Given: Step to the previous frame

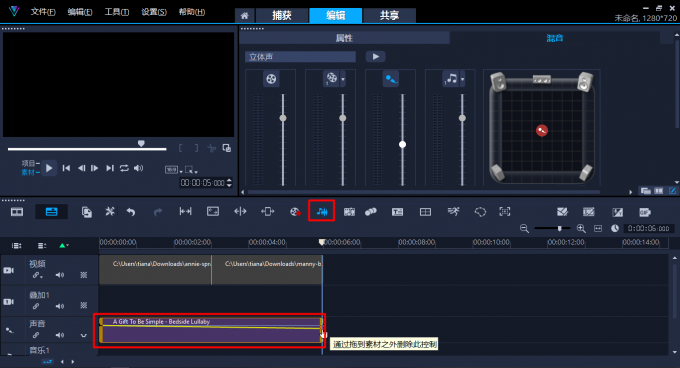Looking at the screenshot, I should point(81,168).
